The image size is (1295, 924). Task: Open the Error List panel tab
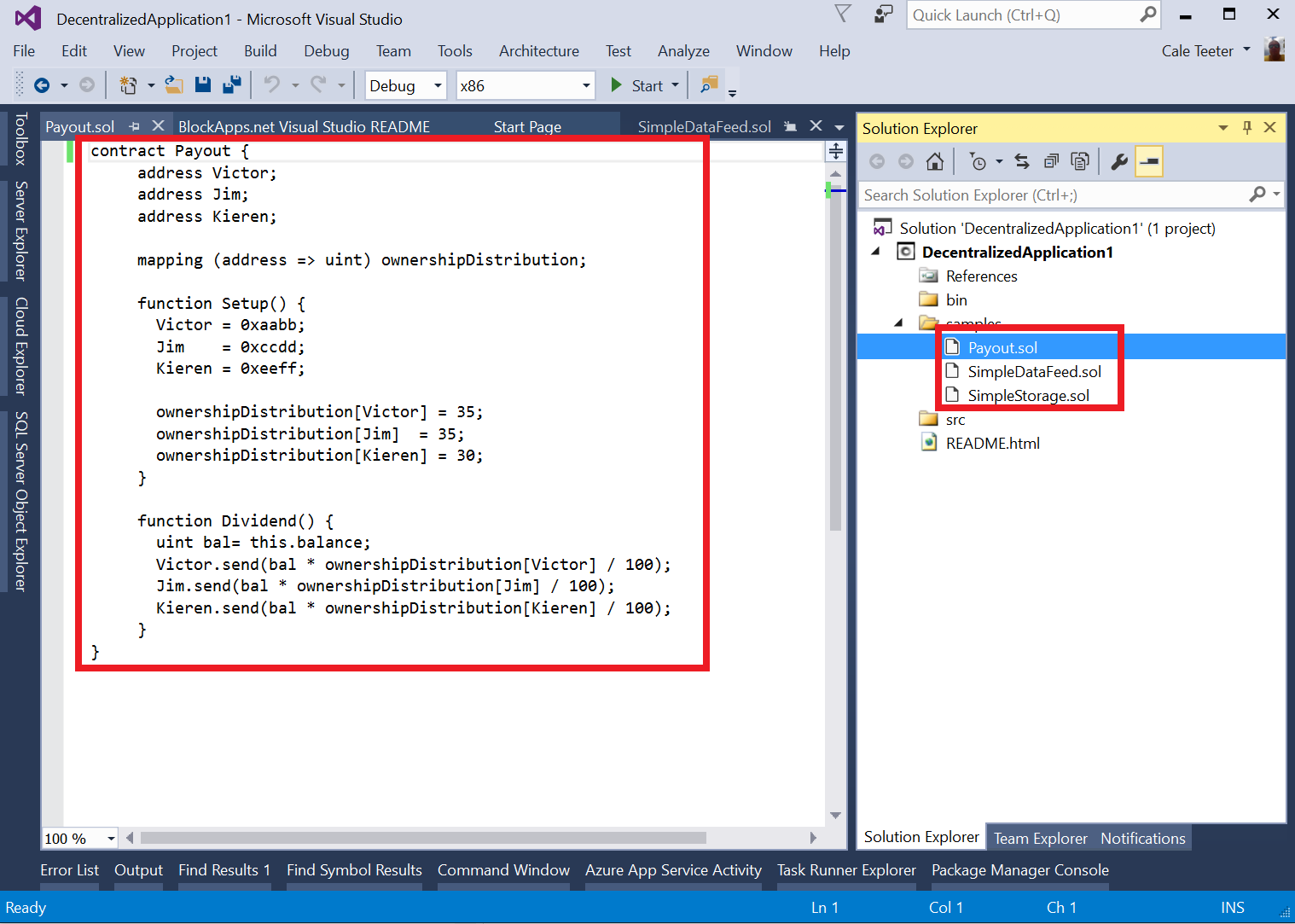69,870
